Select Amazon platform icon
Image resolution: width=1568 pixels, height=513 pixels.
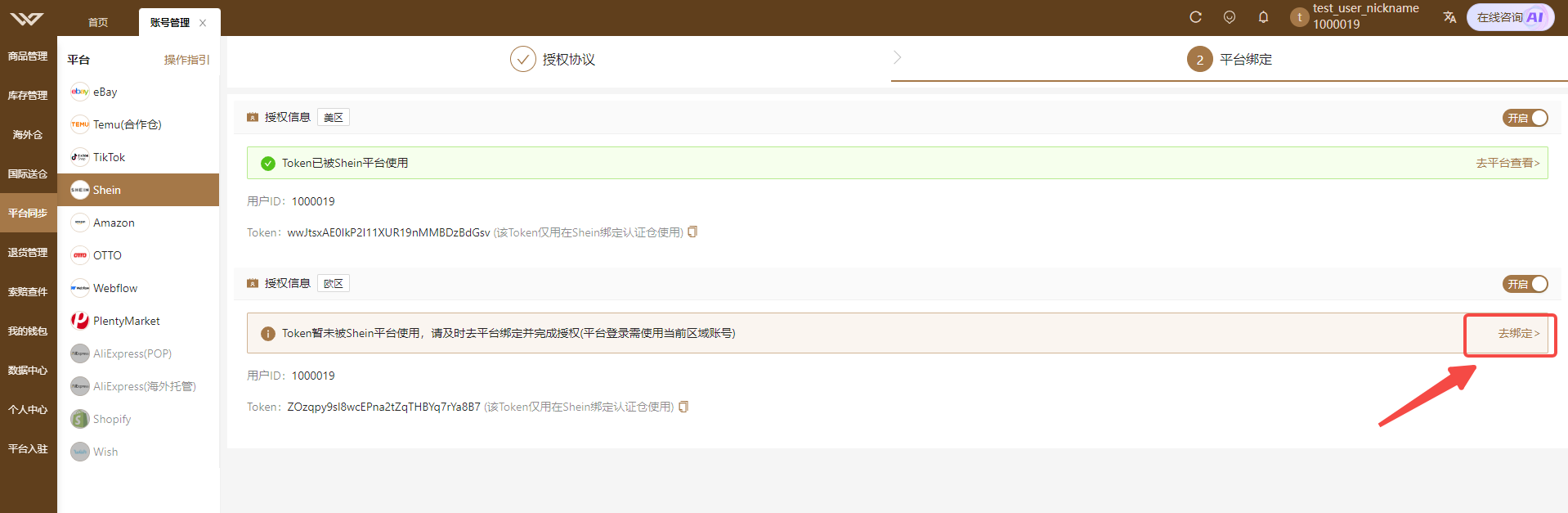click(79, 223)
